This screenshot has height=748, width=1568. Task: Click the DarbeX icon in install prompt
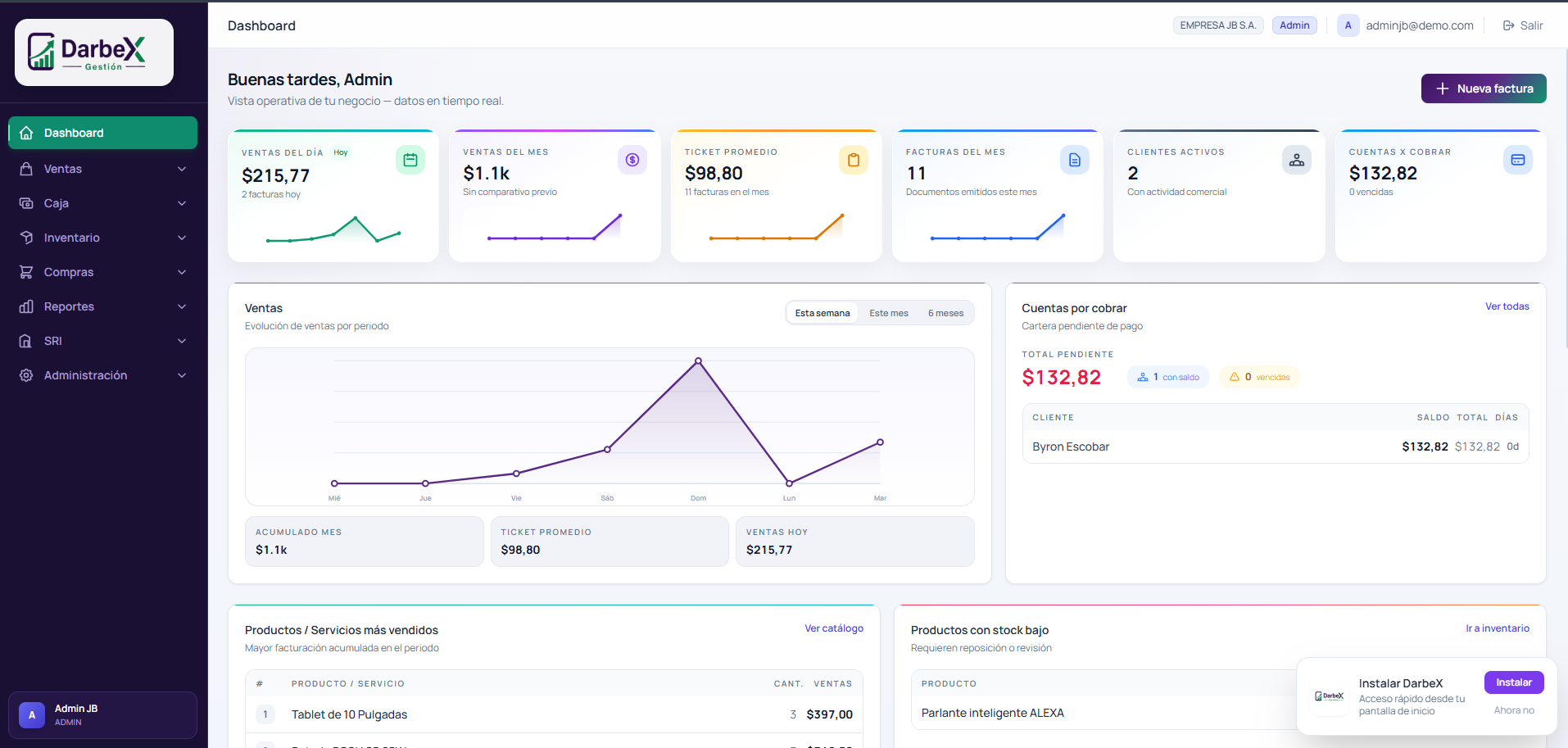pyautogui.click(x=1330, y=696)
